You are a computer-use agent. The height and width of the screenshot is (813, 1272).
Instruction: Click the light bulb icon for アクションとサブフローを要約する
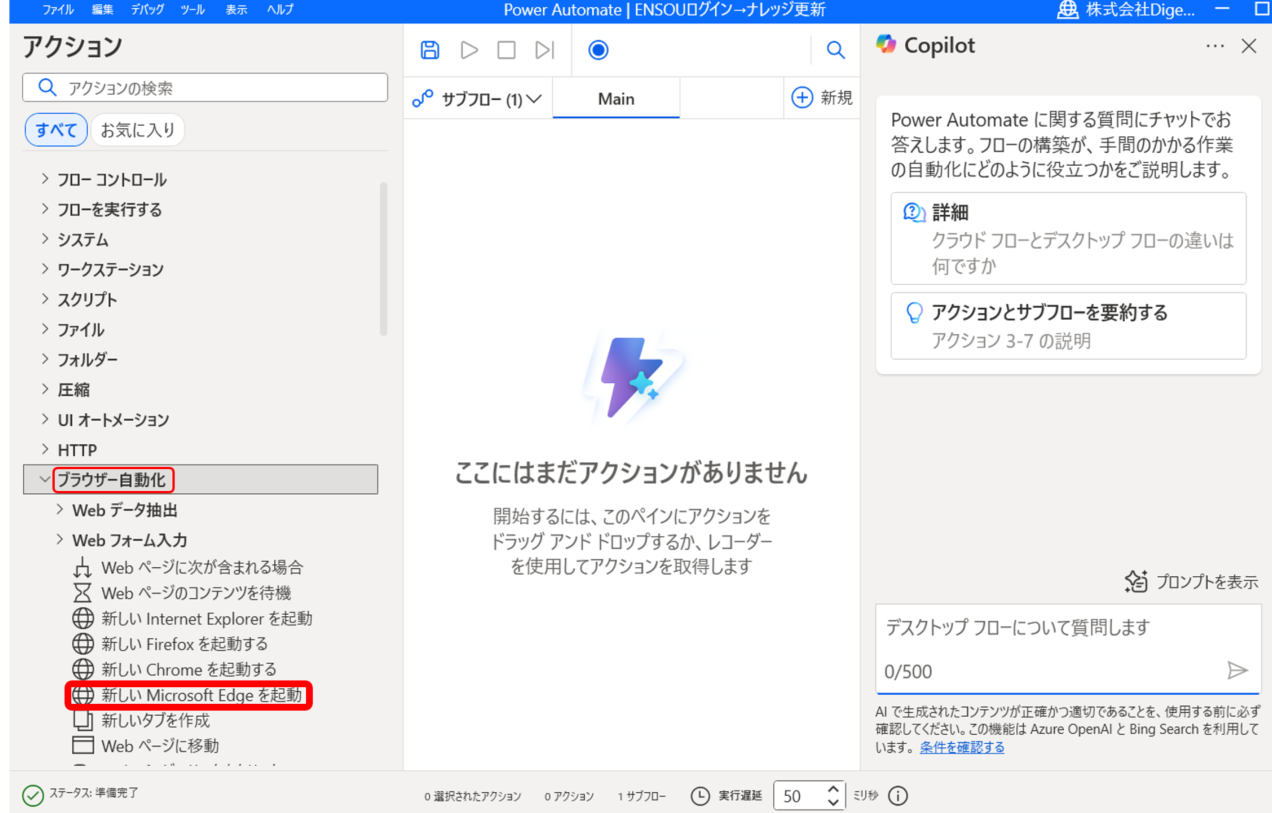[x=914, y=313]
